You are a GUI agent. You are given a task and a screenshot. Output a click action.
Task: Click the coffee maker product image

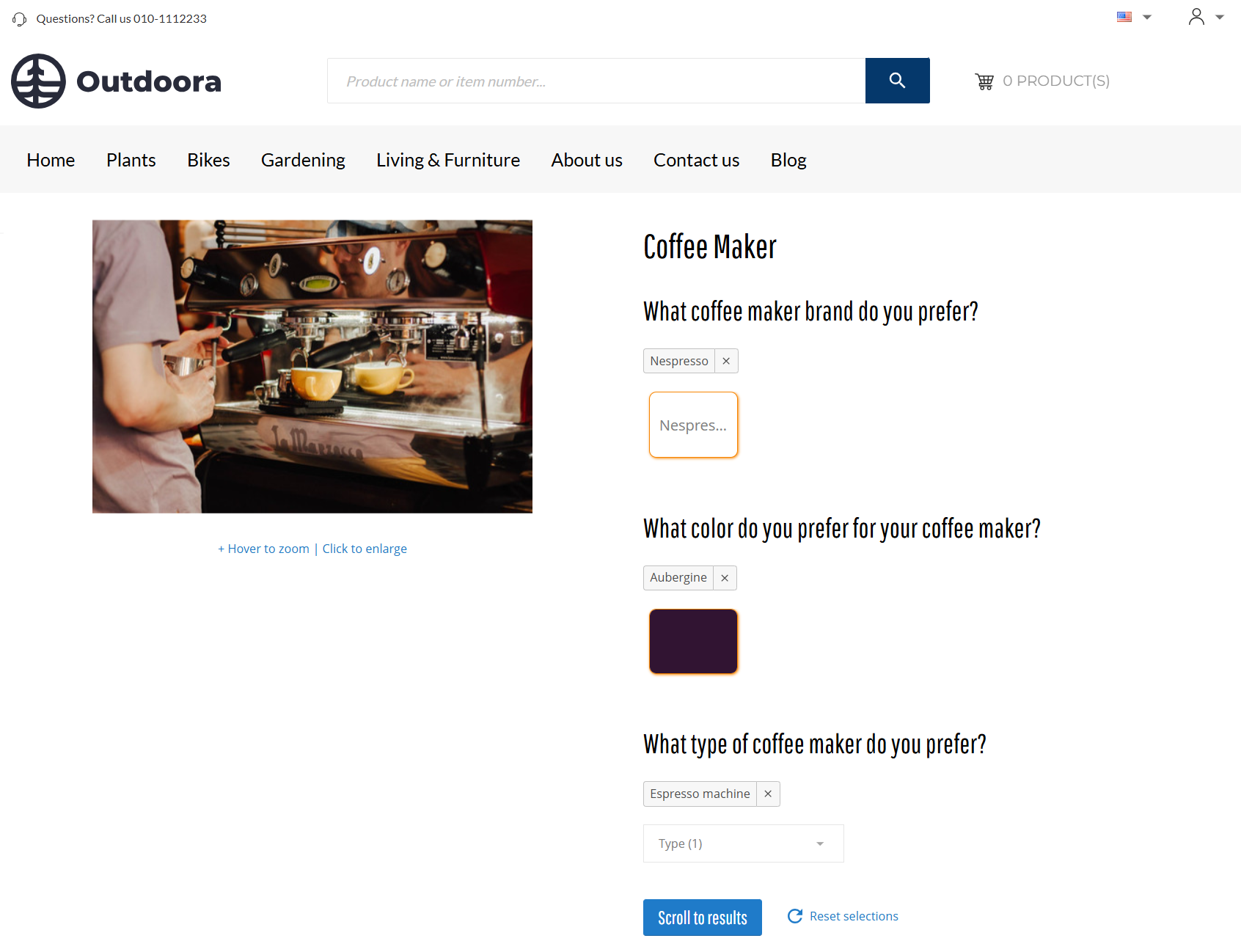[312, 367]
